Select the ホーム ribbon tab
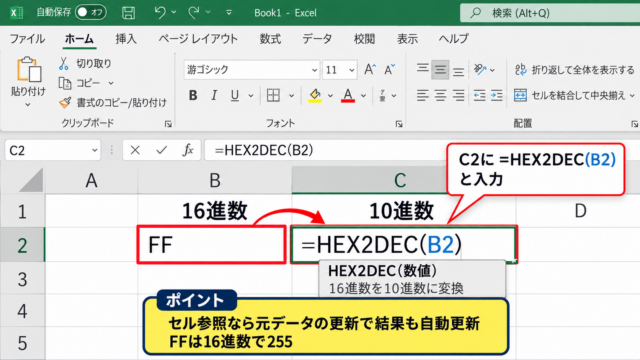 point(79,39)
